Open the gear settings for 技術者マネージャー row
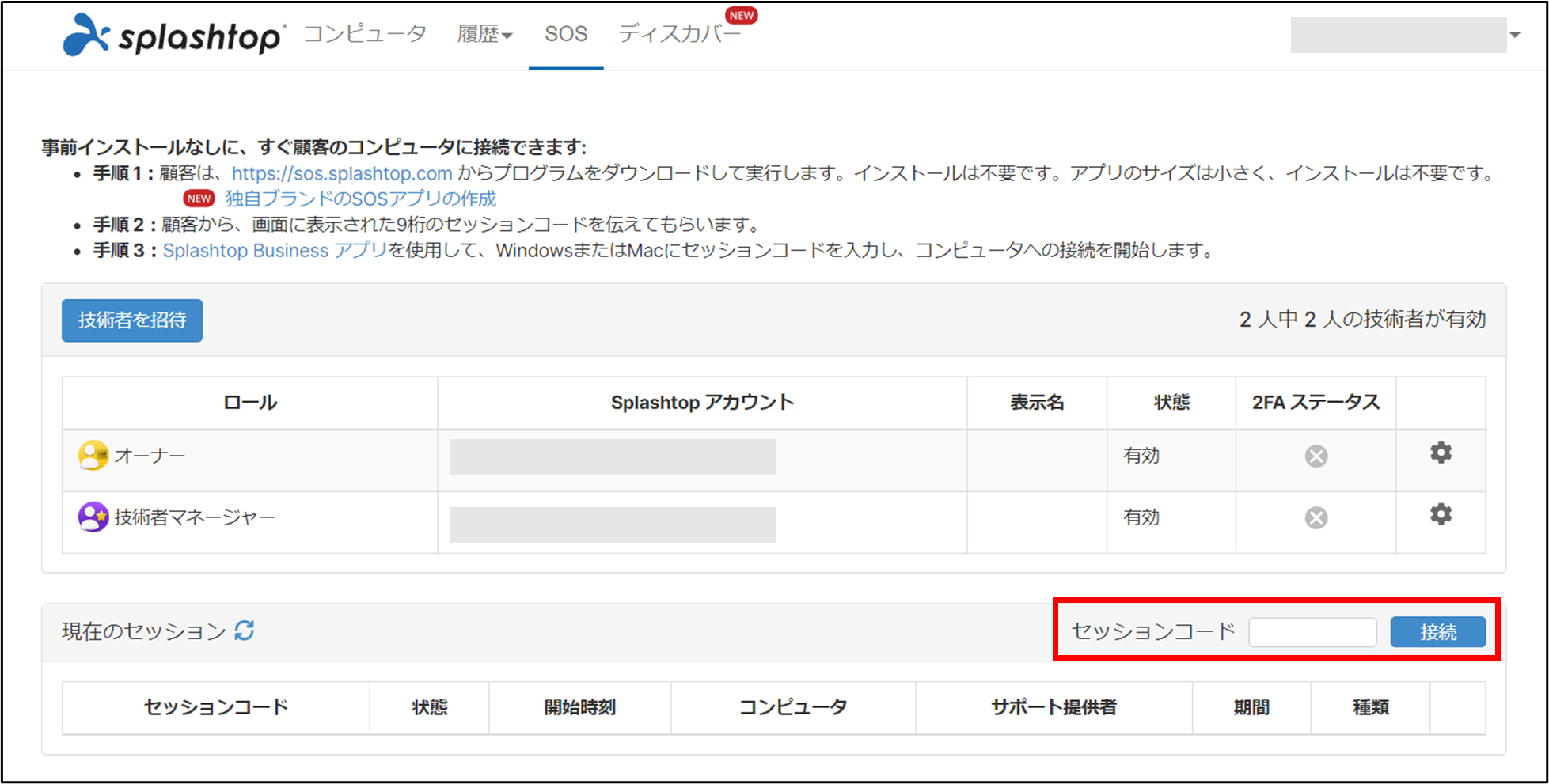This screenshot has width=1549, height=784. (1441, 514)
